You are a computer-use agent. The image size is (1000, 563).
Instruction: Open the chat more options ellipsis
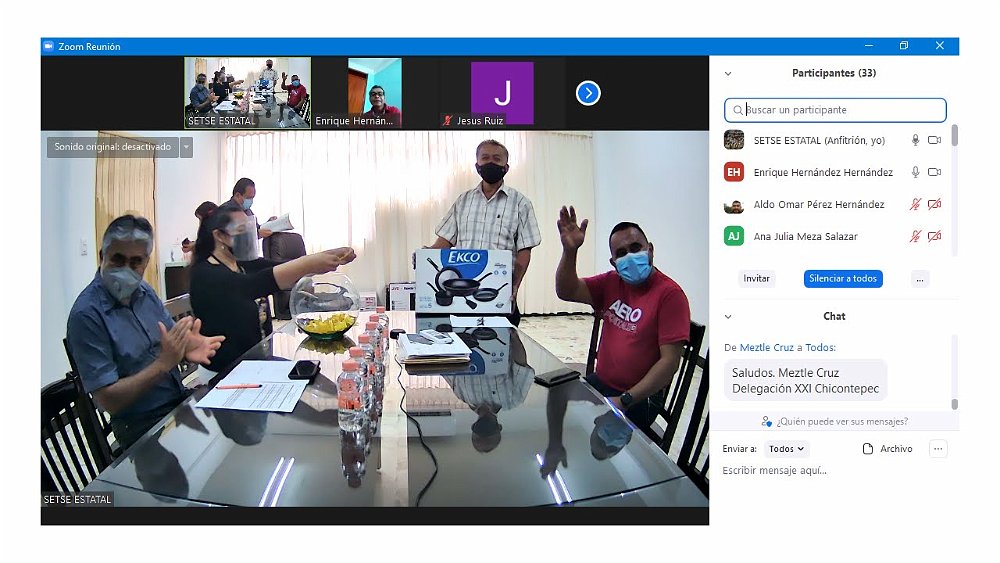(x=938, y=449)
